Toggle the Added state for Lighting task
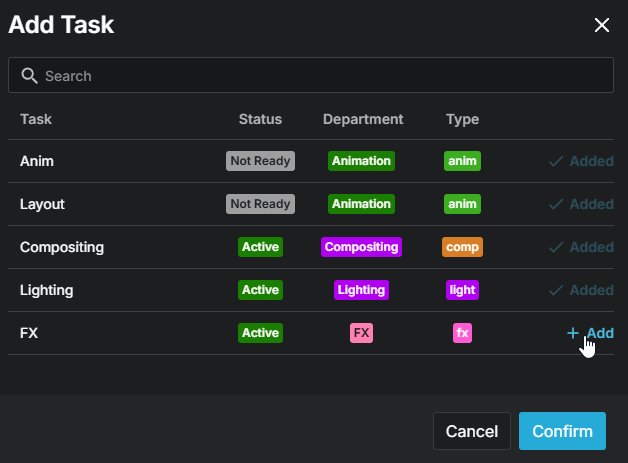Screen dimensions: 628x463 click(581, 290)
